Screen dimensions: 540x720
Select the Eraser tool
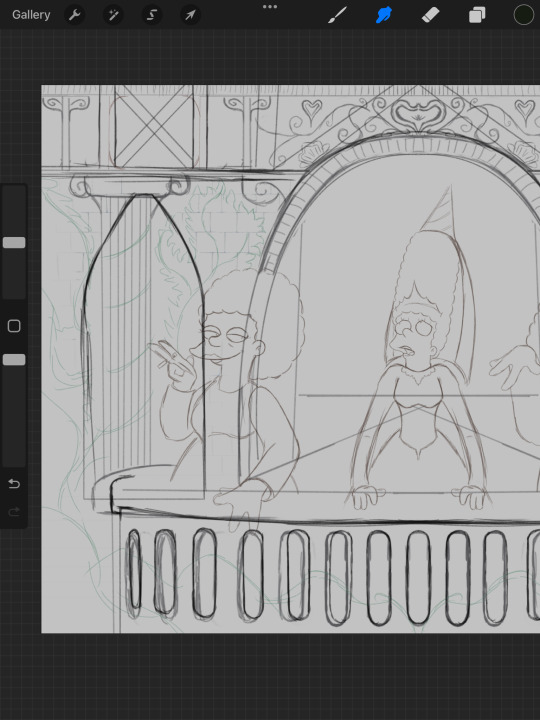[431, 15]
